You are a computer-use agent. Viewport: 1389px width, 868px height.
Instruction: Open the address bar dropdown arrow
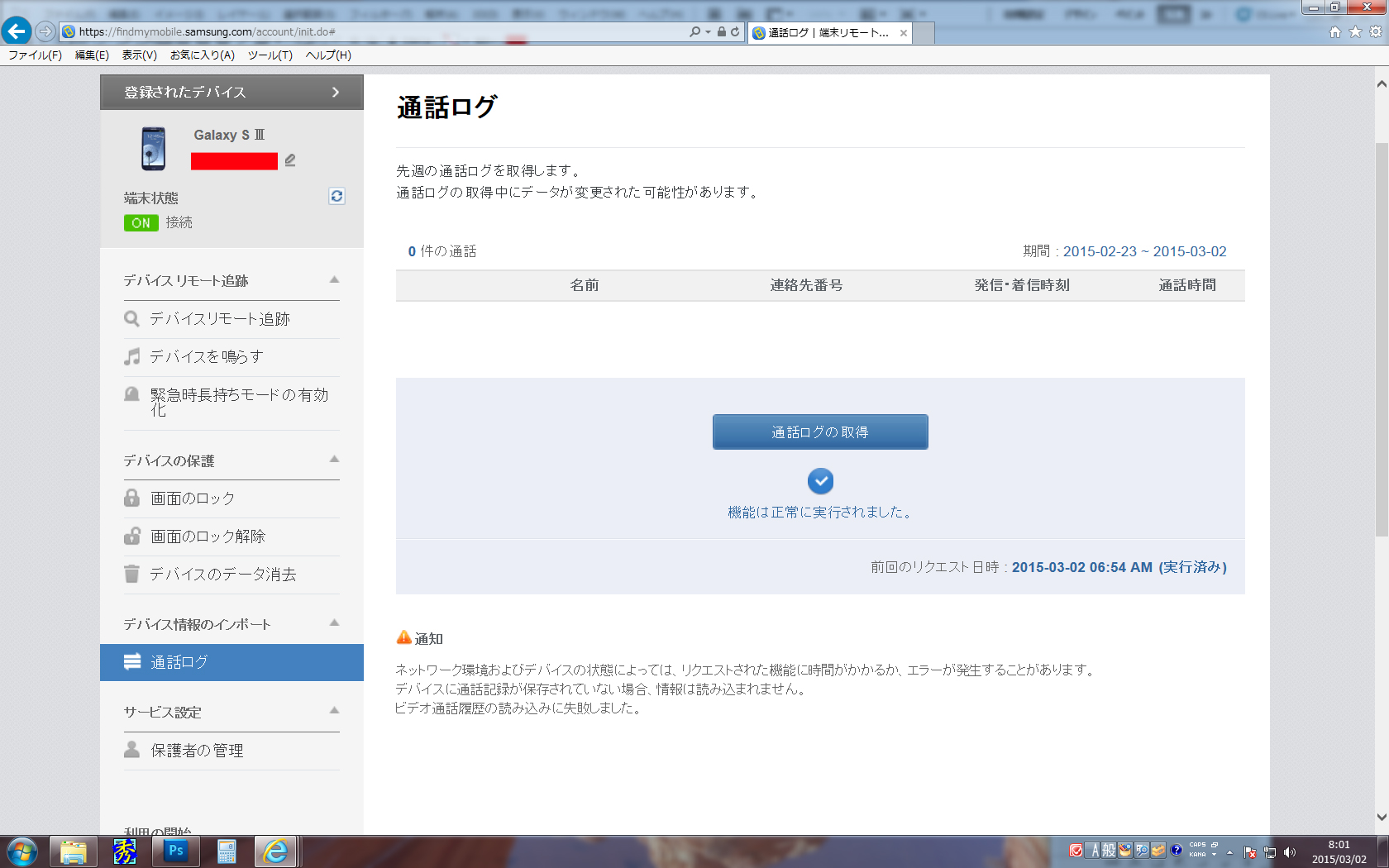(x=708, y=32)
